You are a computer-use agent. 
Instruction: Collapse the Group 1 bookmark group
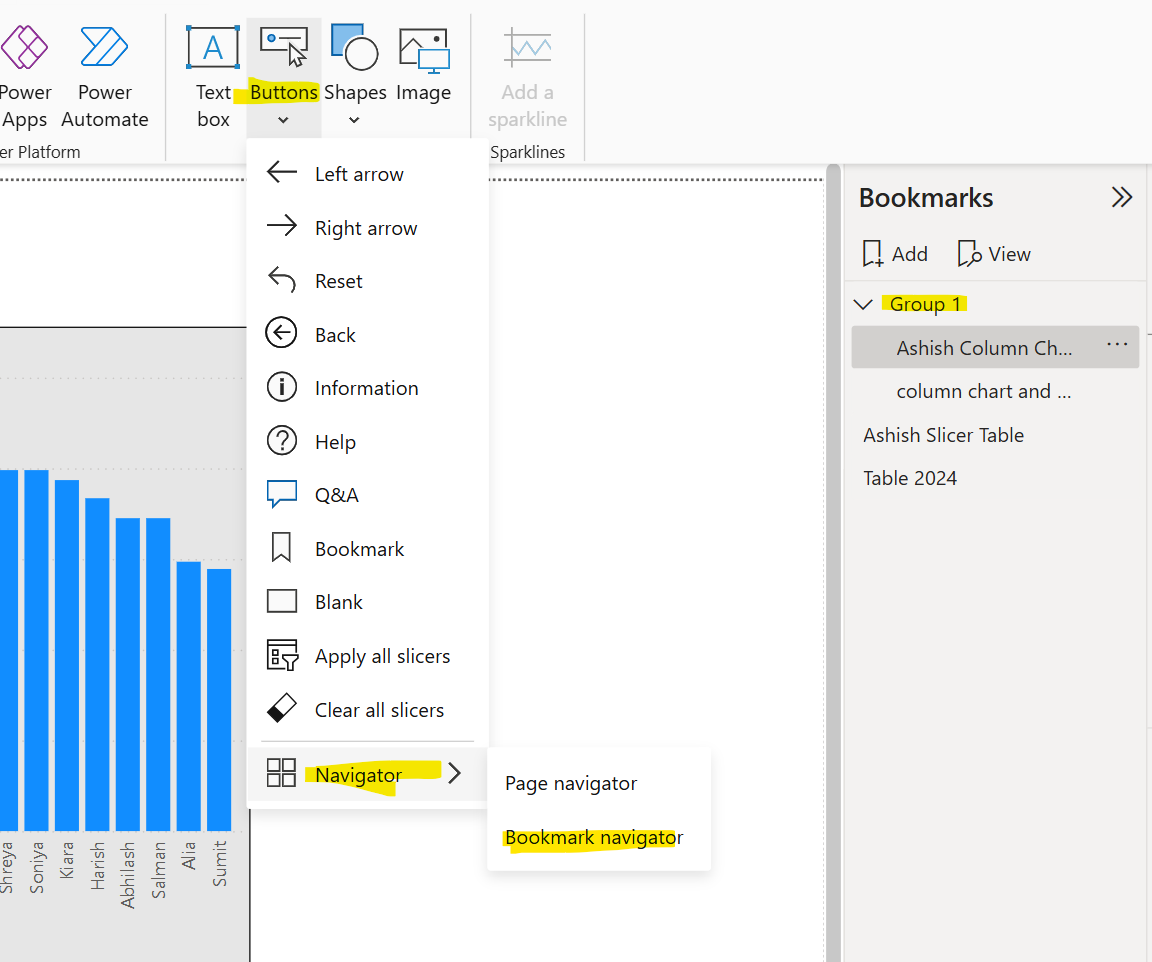[x=863, y=304]
